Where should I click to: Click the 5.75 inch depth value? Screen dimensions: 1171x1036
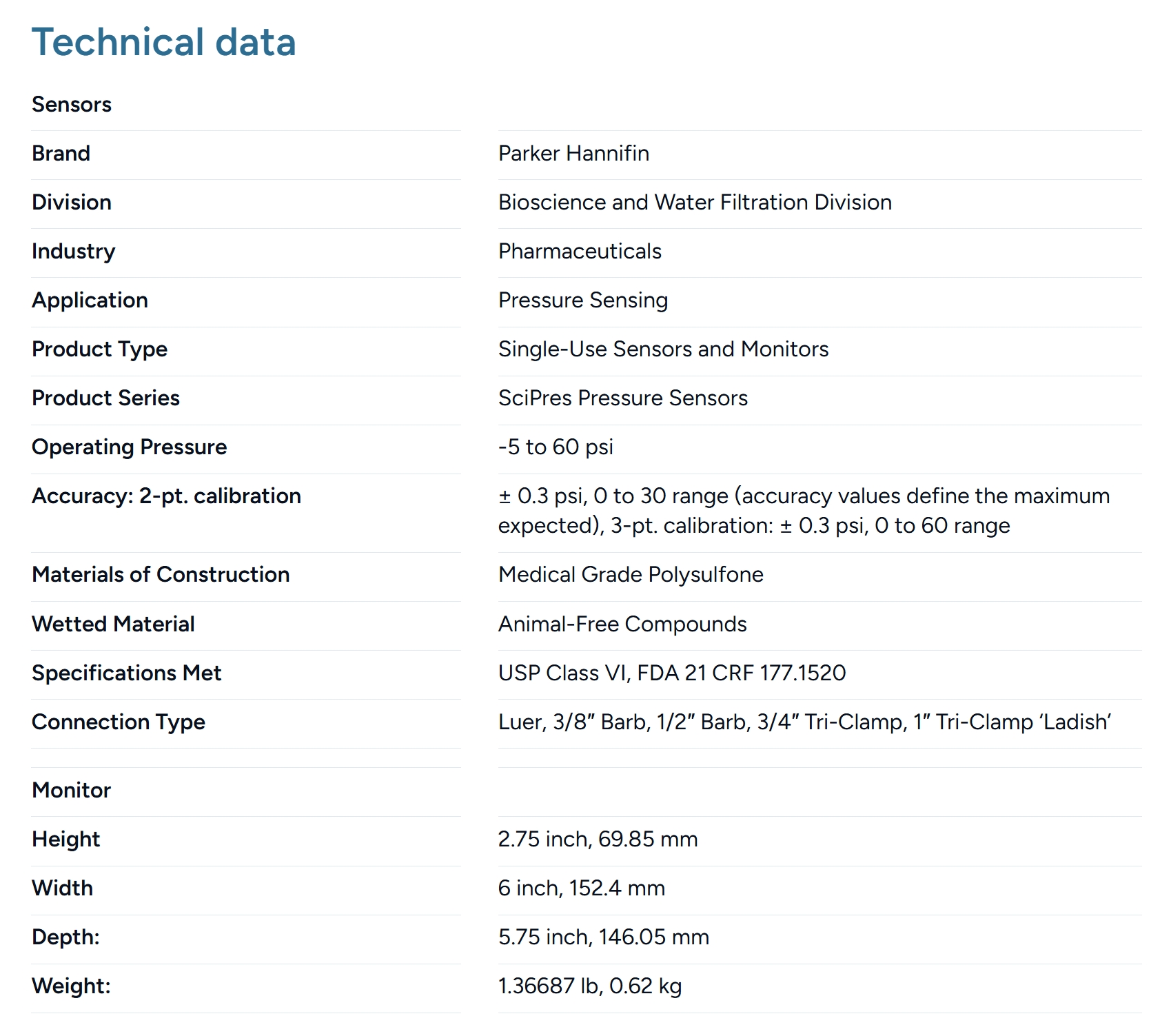603,937
